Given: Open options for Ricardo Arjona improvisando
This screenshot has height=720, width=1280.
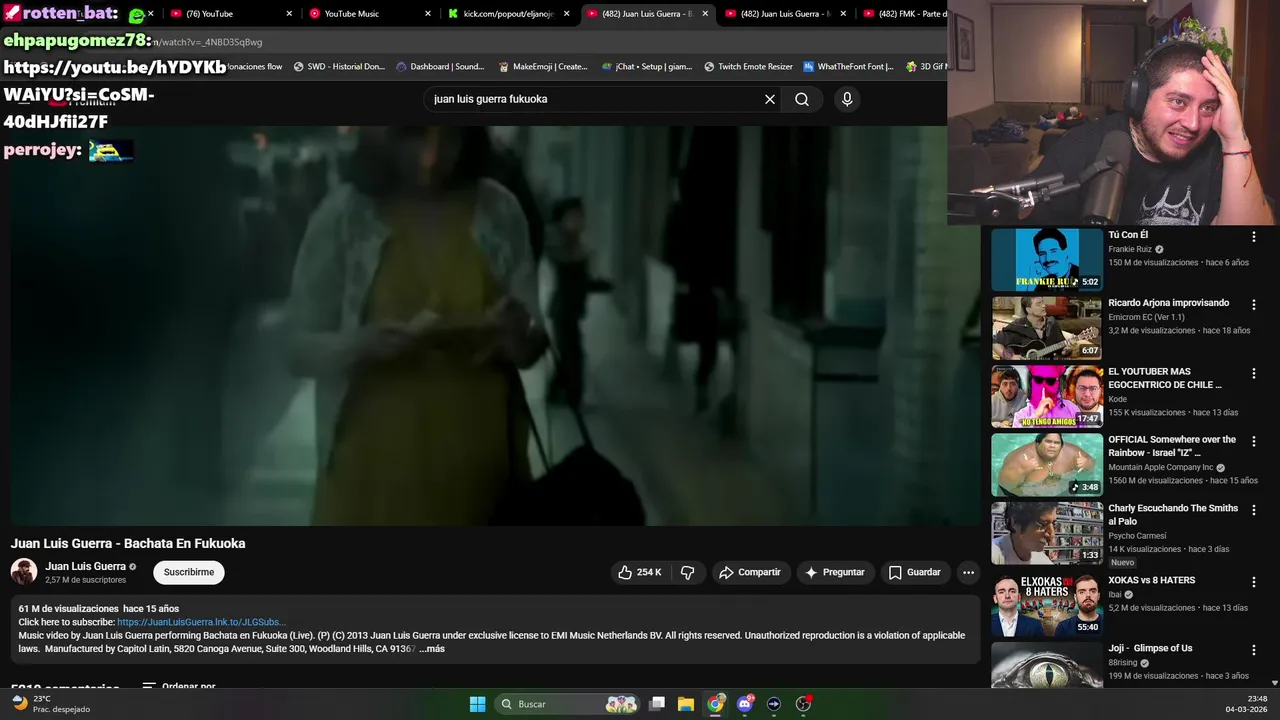Looking at the screenshot, I should pyautogui.click(x=1253, y=305).
